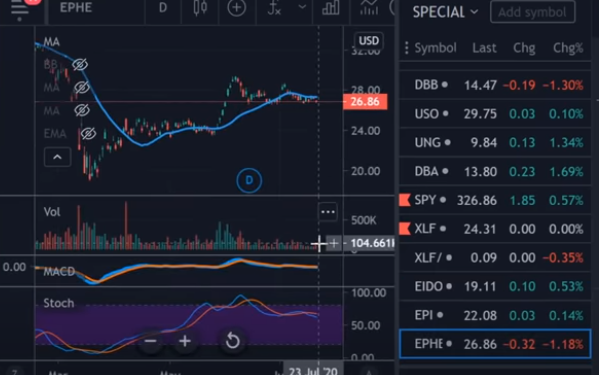The image size is (599, 375).
Task: Sort watchlist by Symbol column
Action: (x=435, y=48)
